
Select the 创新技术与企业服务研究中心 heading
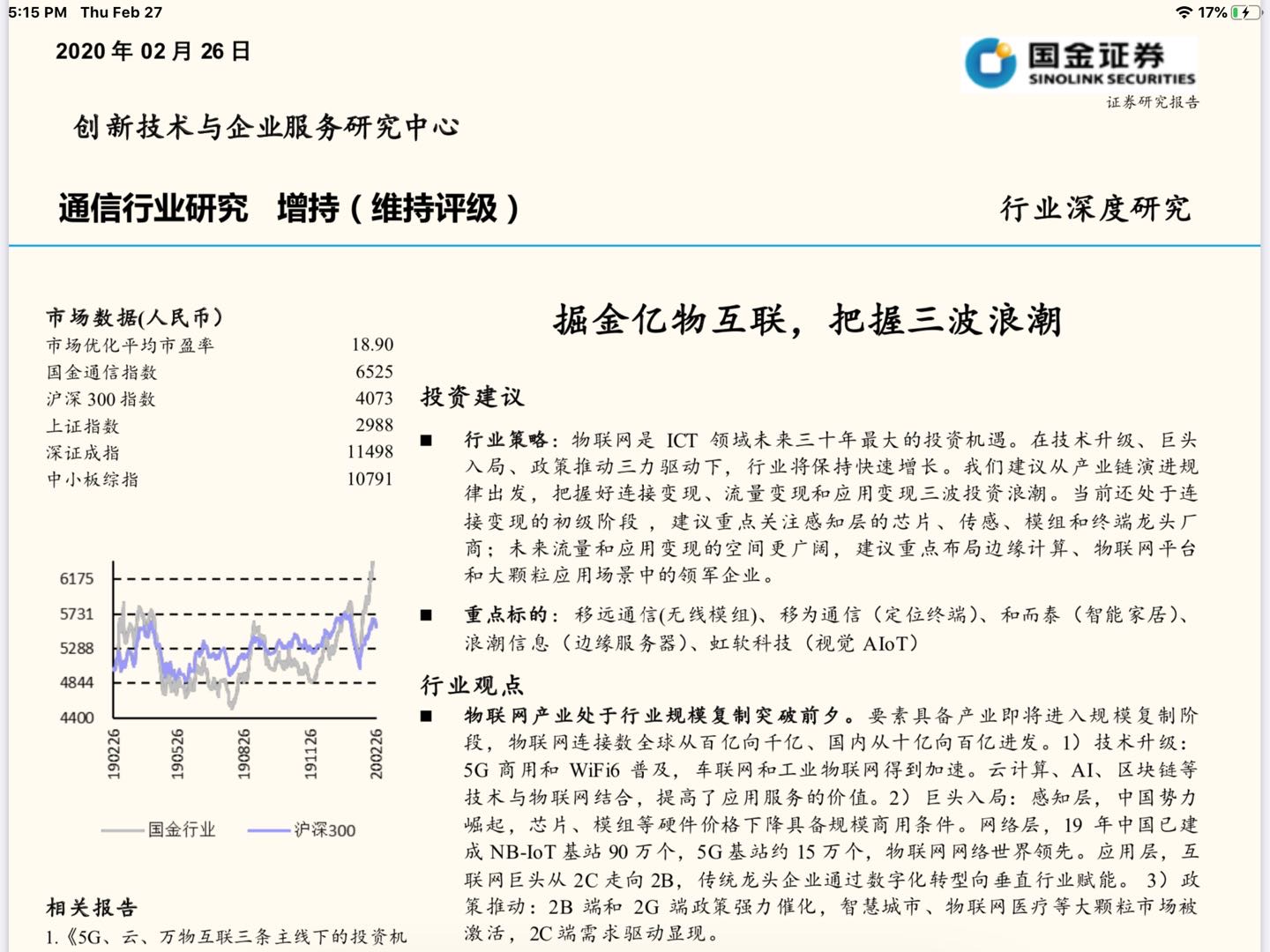pyautogui.click(x=266, y=127)
